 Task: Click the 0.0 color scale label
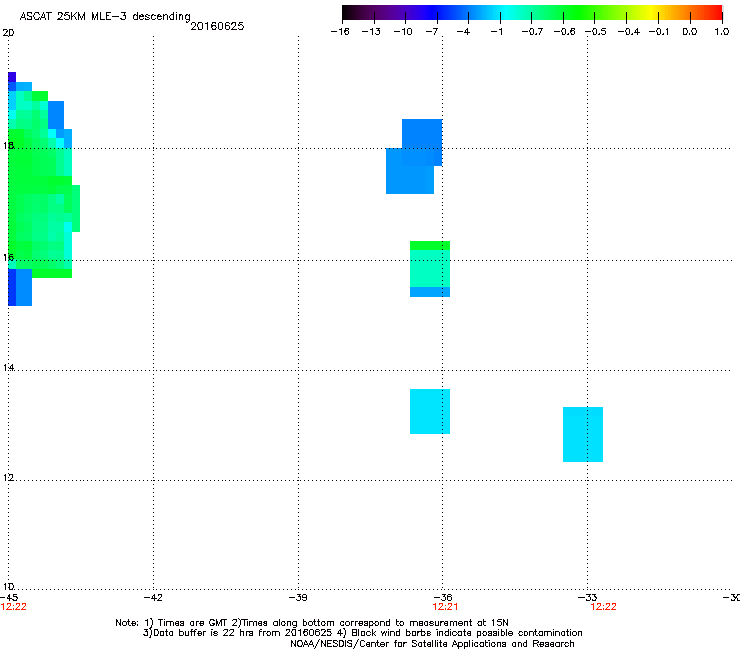point(690,32)
